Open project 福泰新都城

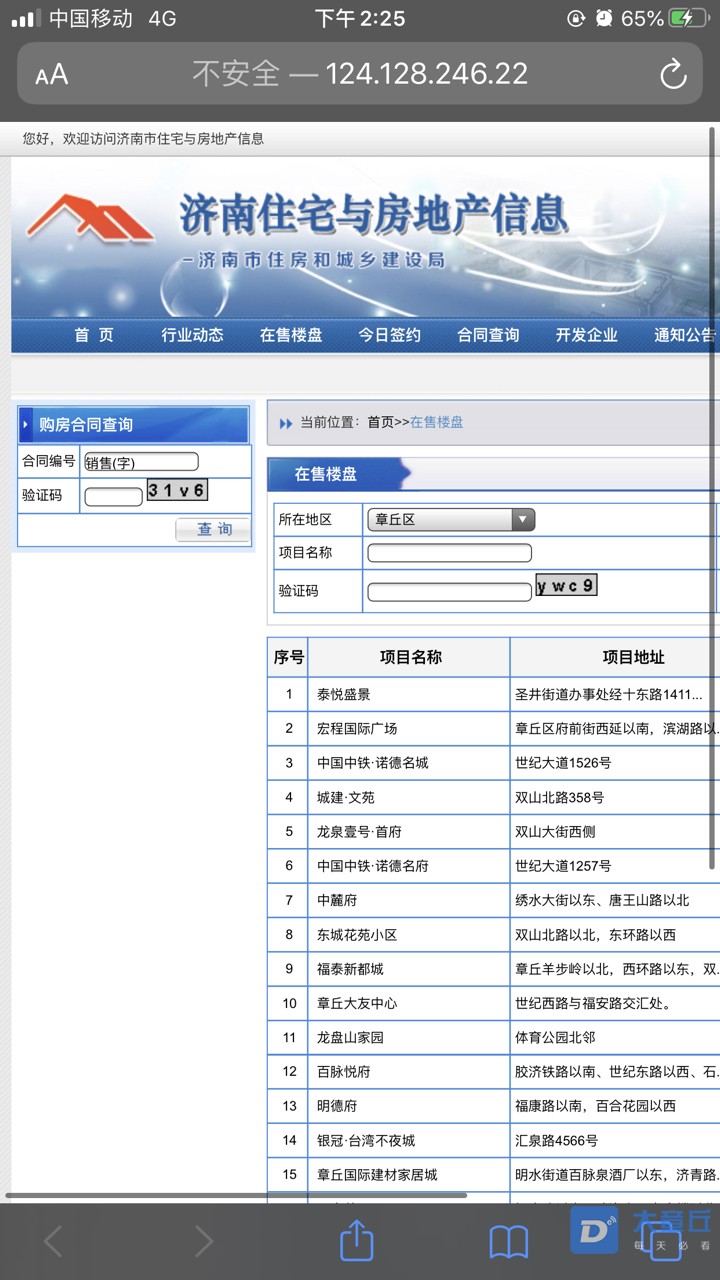tap(350, 969)
